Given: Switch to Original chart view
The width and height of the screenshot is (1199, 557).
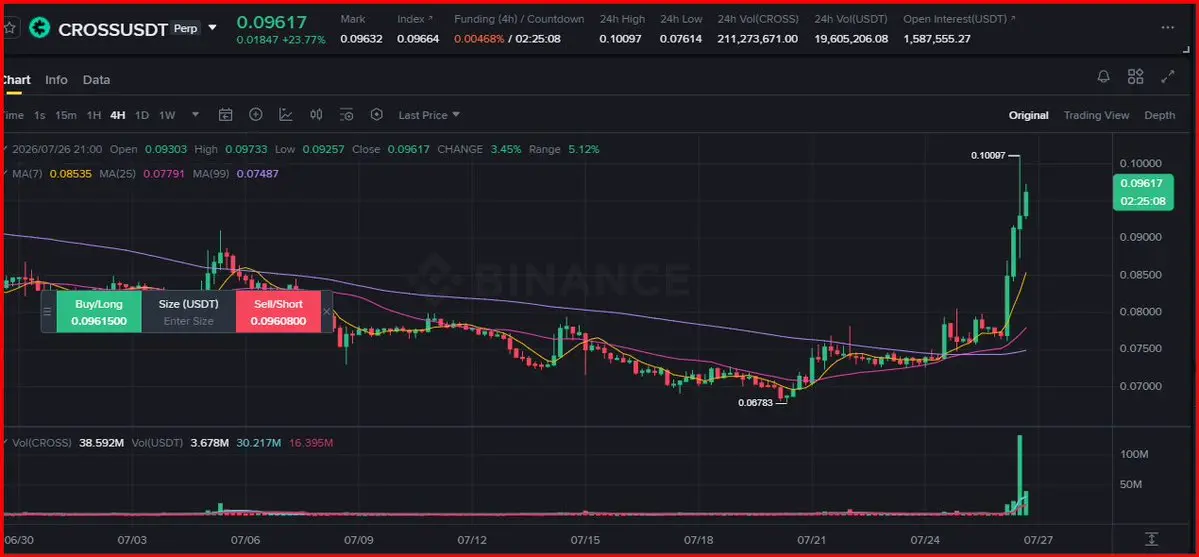Looking at the screenshot, I should (1028, 115).
